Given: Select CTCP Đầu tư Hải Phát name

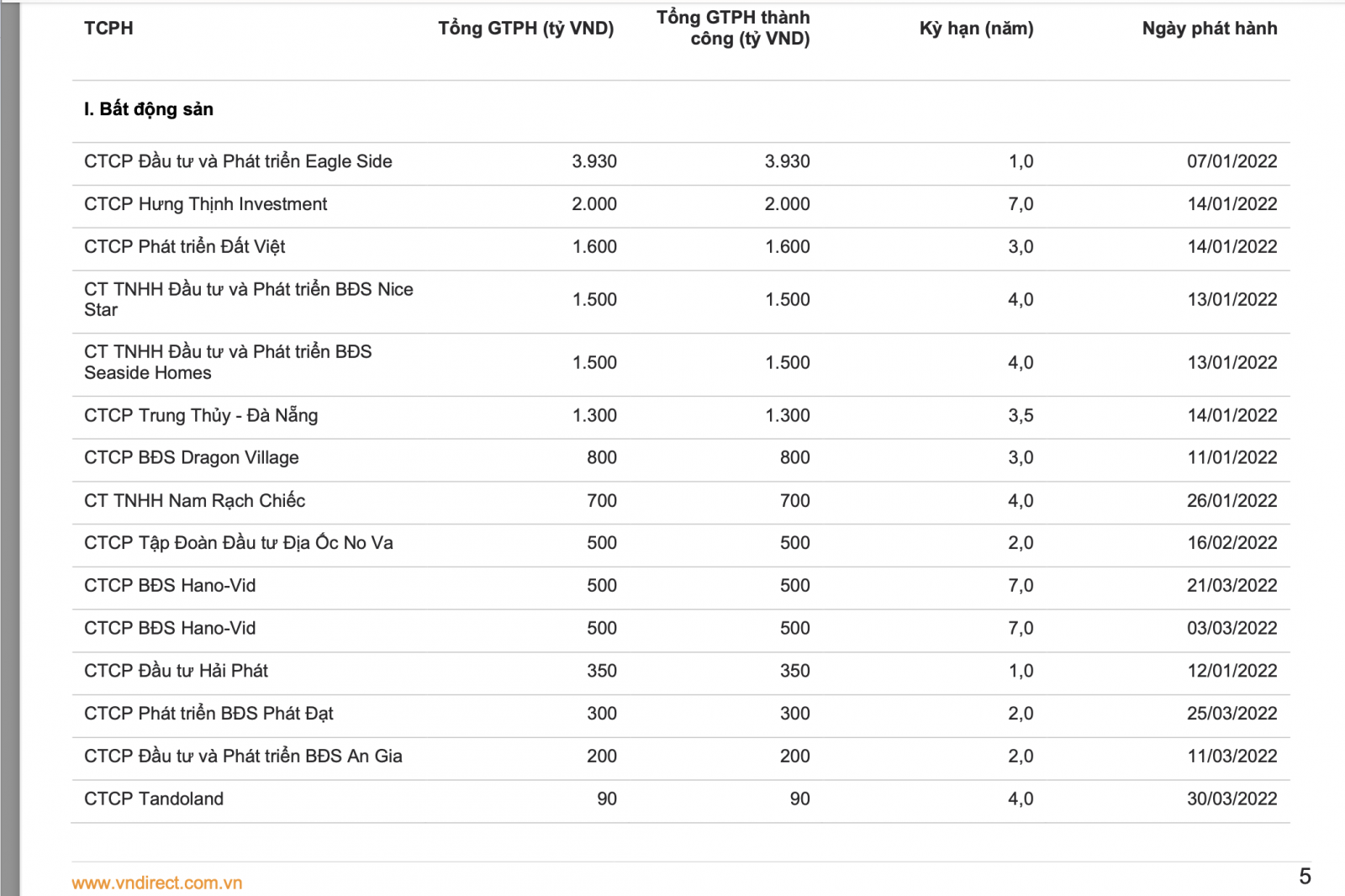Looking at the screenshot, I should [x=176, y=671].
